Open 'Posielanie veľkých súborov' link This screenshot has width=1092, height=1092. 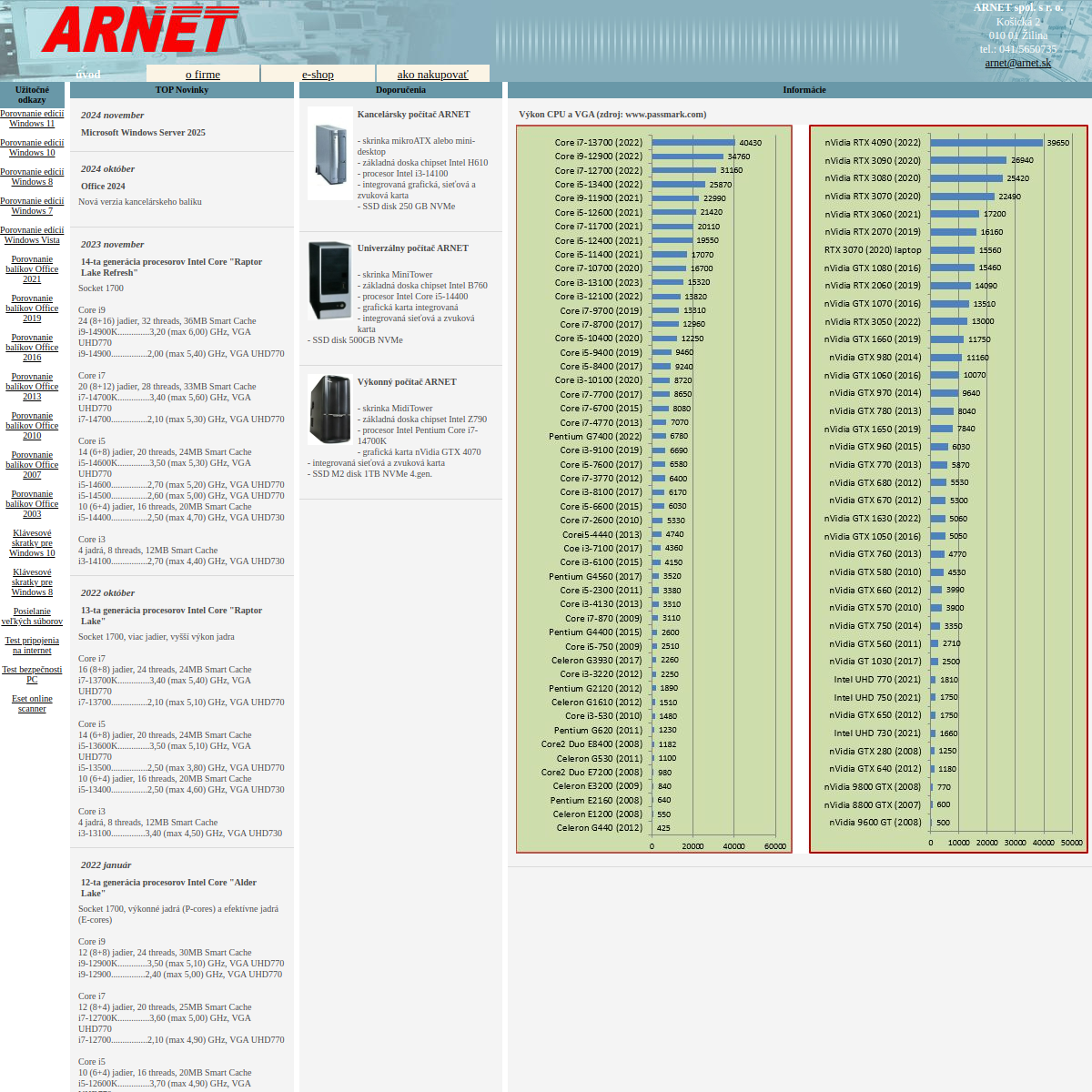point(32,616)
